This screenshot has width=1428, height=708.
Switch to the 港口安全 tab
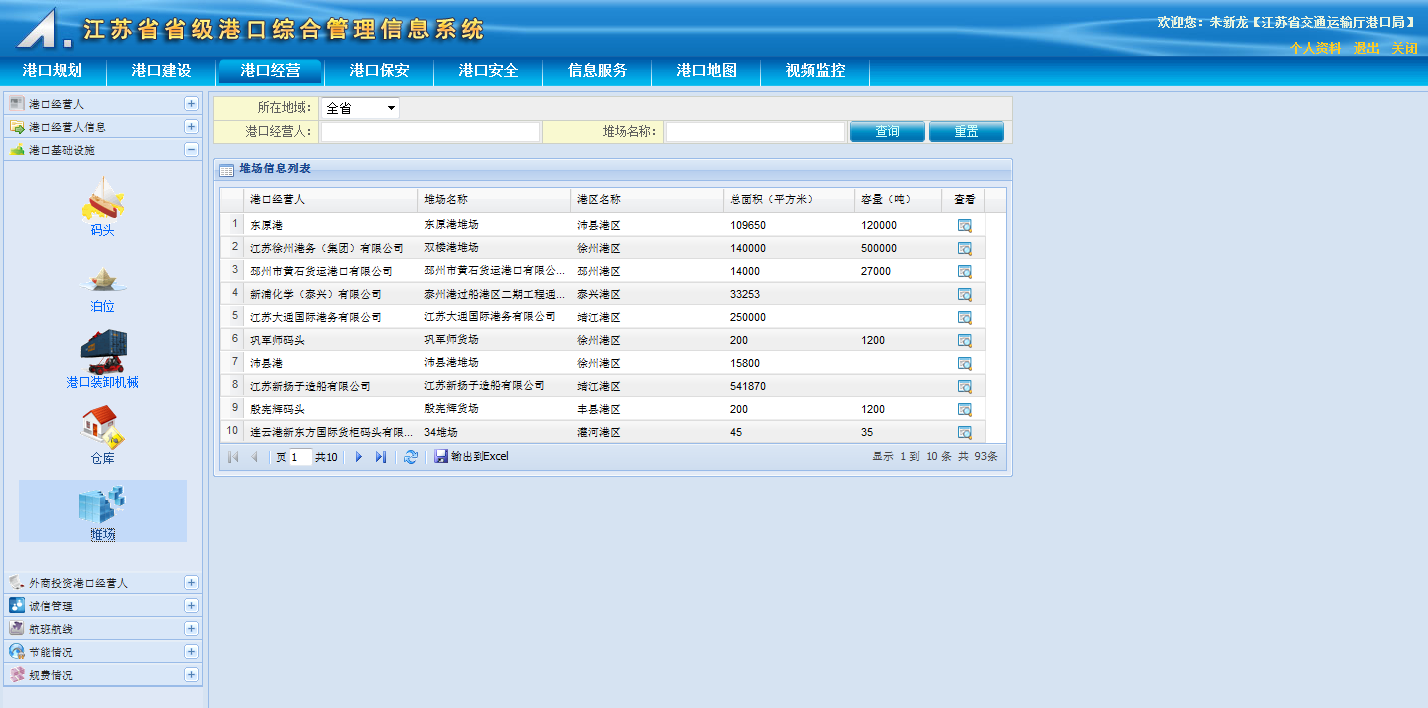tap(488, 71)
